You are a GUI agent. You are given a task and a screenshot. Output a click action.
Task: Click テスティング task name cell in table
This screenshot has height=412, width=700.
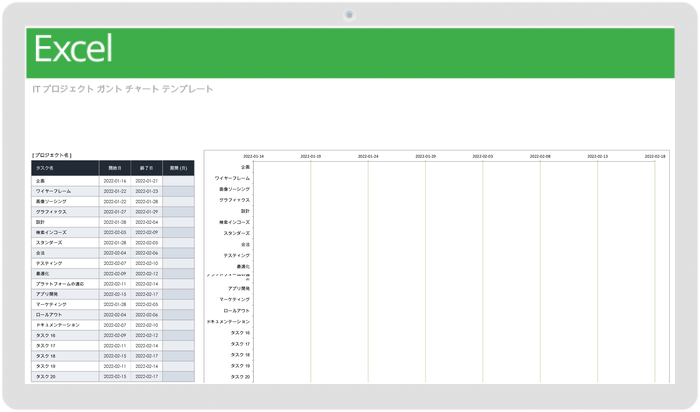pos(65,263)
